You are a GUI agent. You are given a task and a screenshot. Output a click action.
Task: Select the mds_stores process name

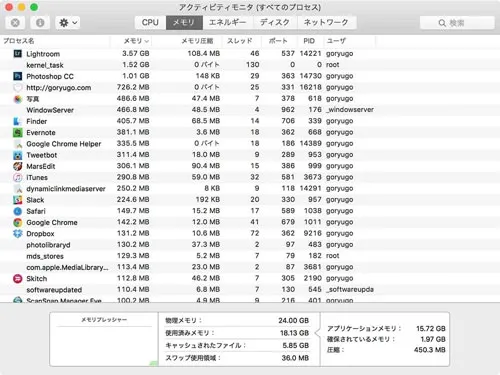pyautogui.click(x=45, y=256)
